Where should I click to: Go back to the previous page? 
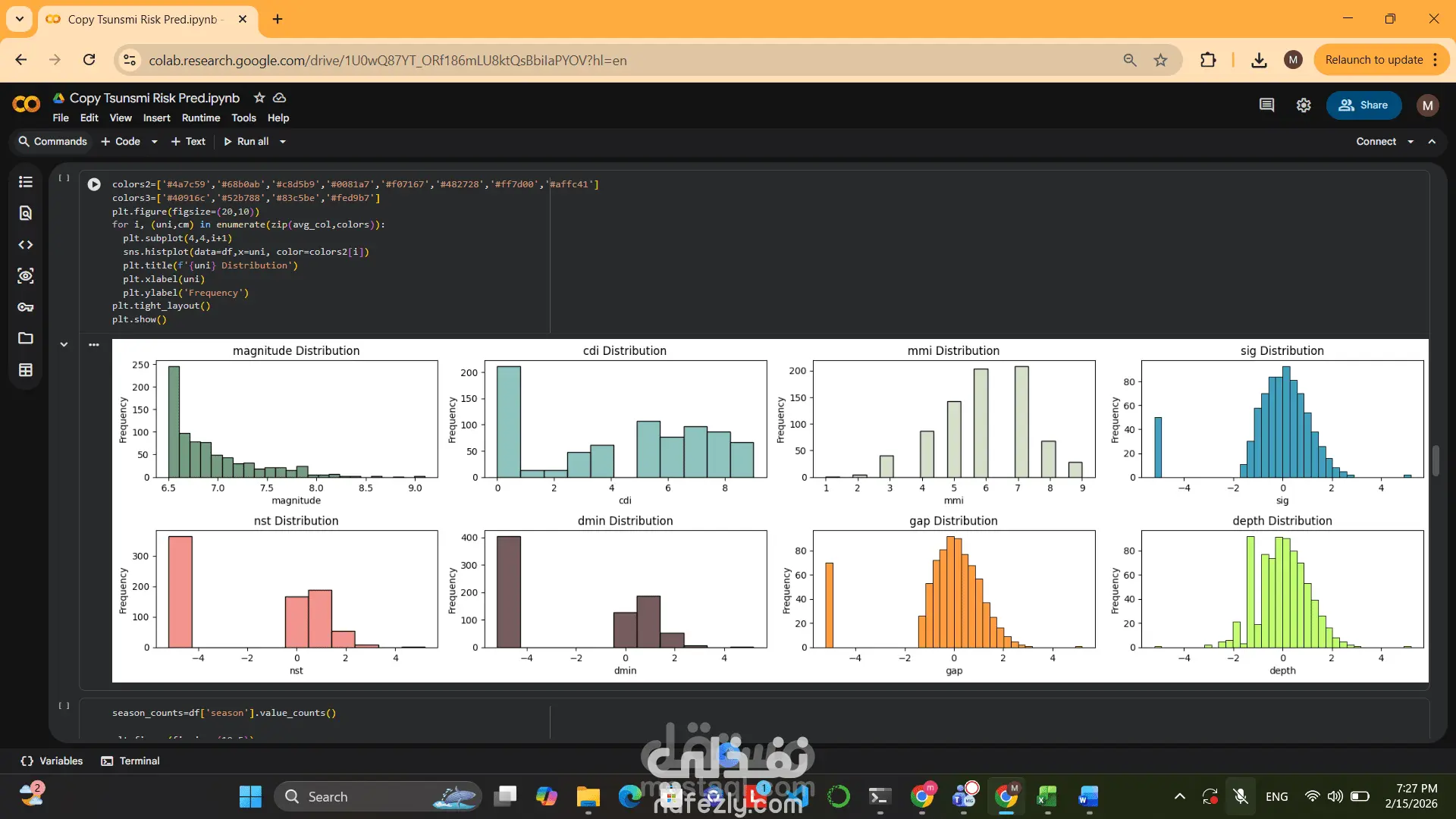pyautogui.click(x=21, y=60)
